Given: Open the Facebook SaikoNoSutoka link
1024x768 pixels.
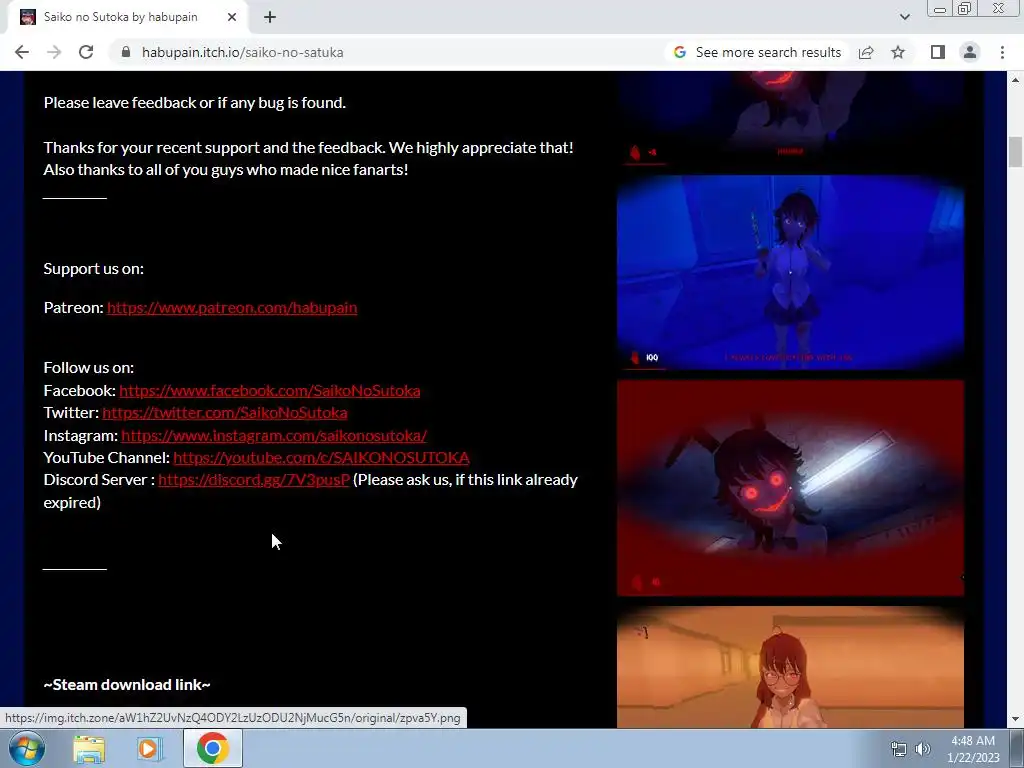Looking at the screenshot, I should click(270, 391).
